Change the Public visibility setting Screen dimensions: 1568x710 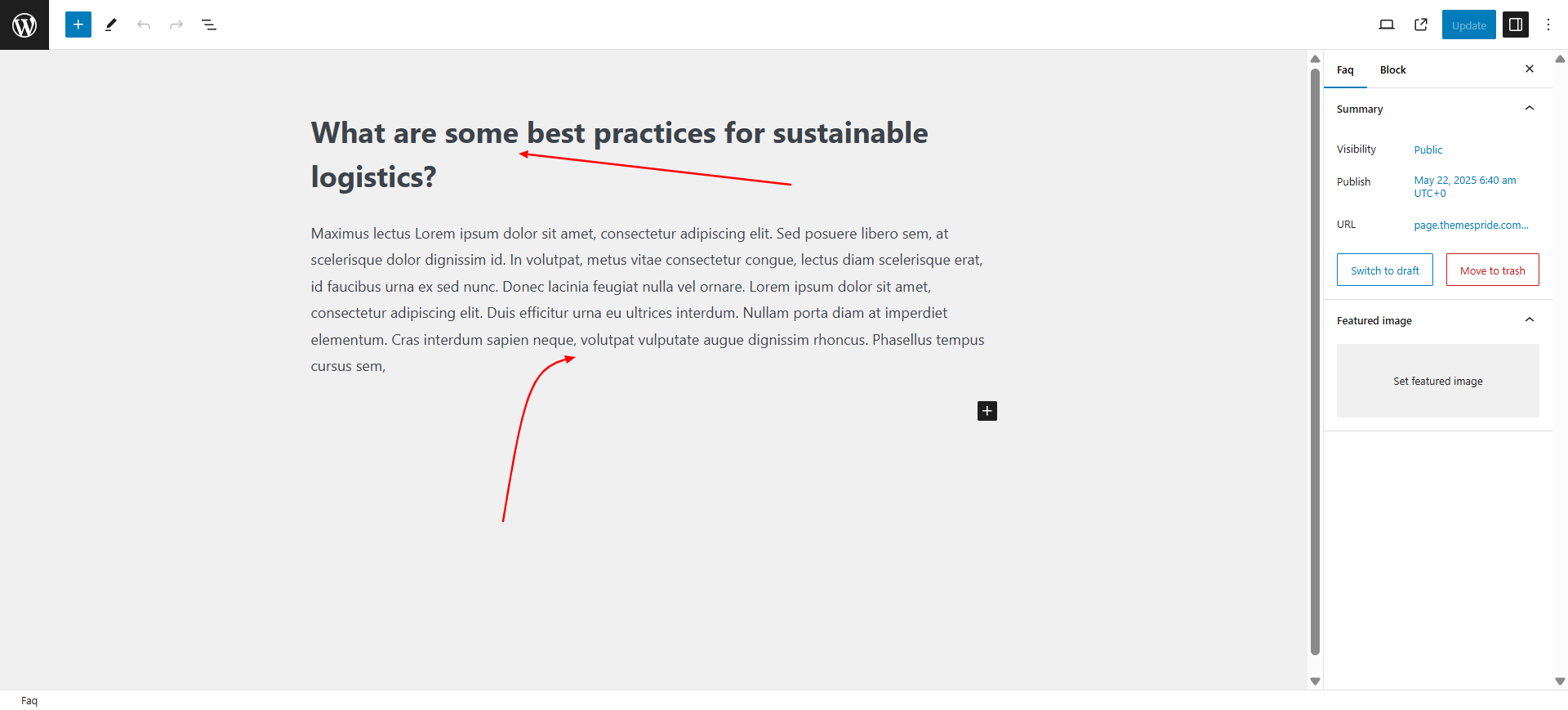[x=1428, y=150]
